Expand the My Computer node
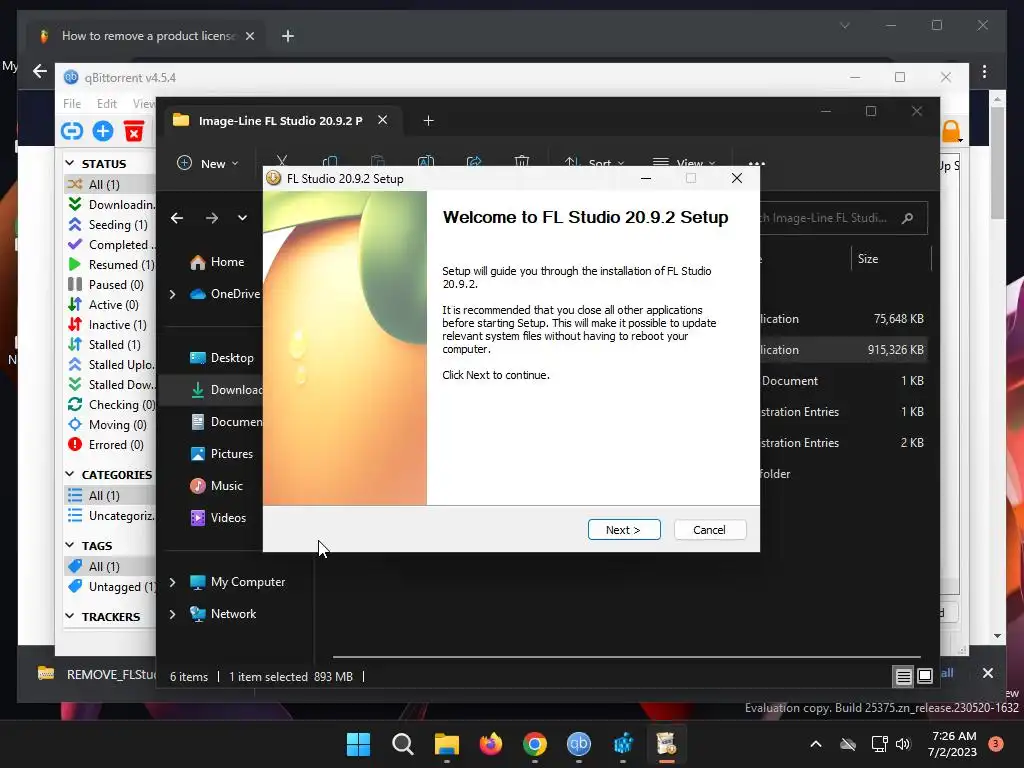 tap(172, 582)
